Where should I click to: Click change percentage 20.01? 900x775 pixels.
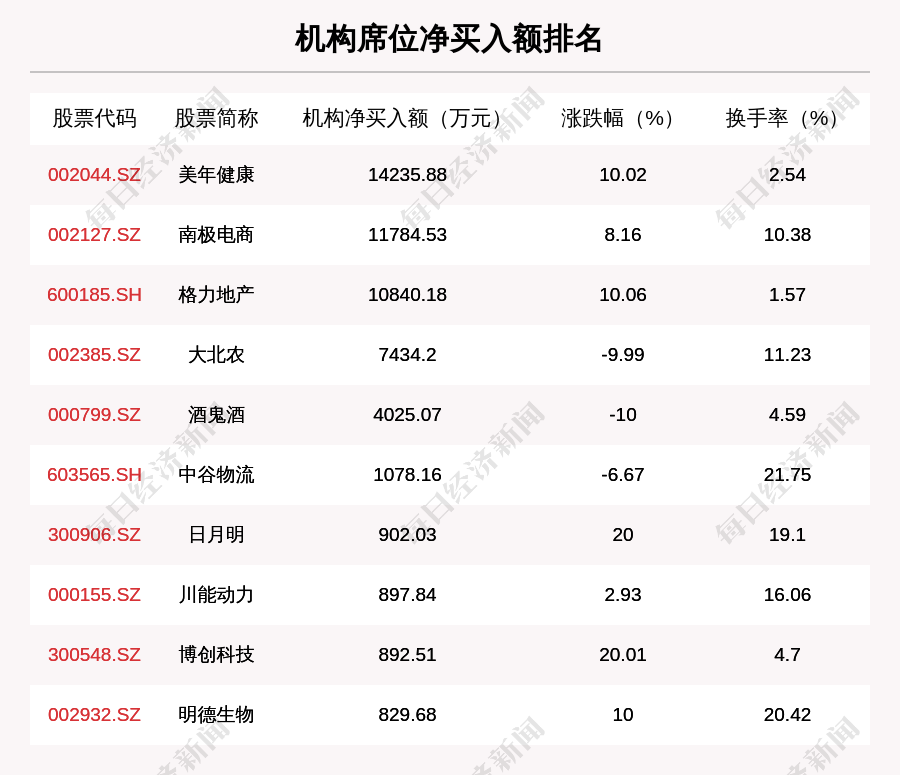[x=623, y=654]
